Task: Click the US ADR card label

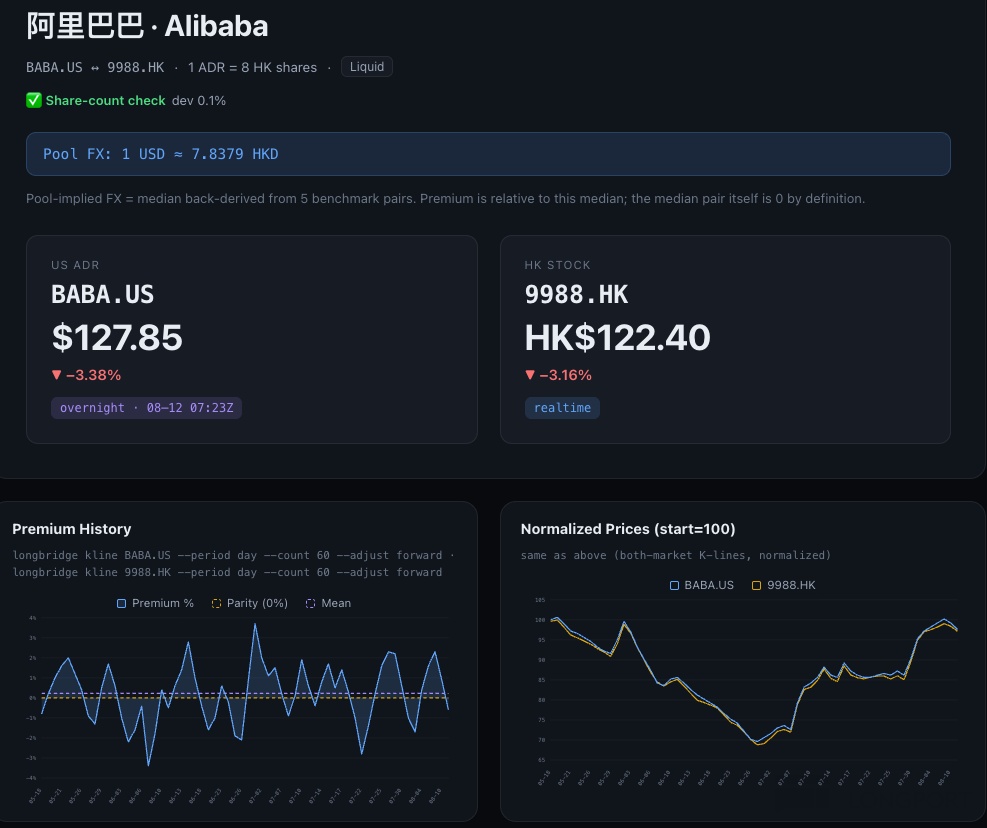Action: pyautogui.click(x=75, y=265)
